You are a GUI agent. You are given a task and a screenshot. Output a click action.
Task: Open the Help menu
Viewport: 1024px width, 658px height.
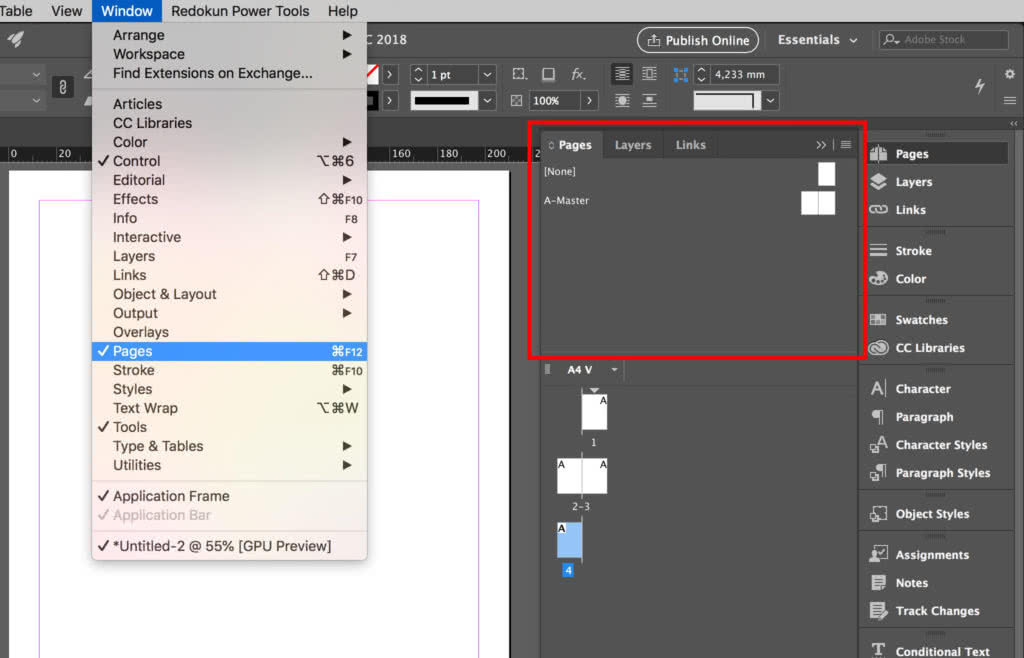[342, 11]
